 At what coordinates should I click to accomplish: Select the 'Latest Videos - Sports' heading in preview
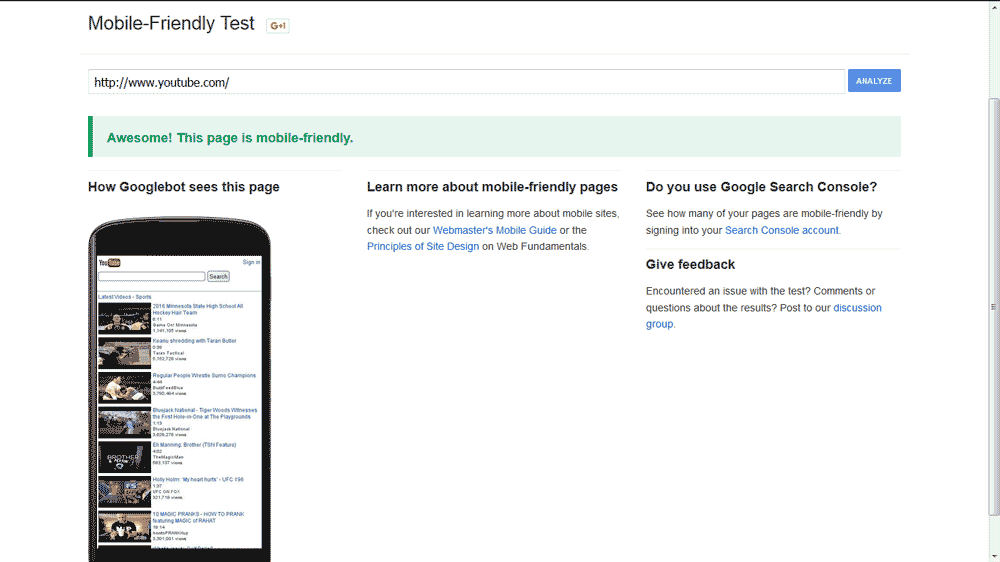point(124,297)
